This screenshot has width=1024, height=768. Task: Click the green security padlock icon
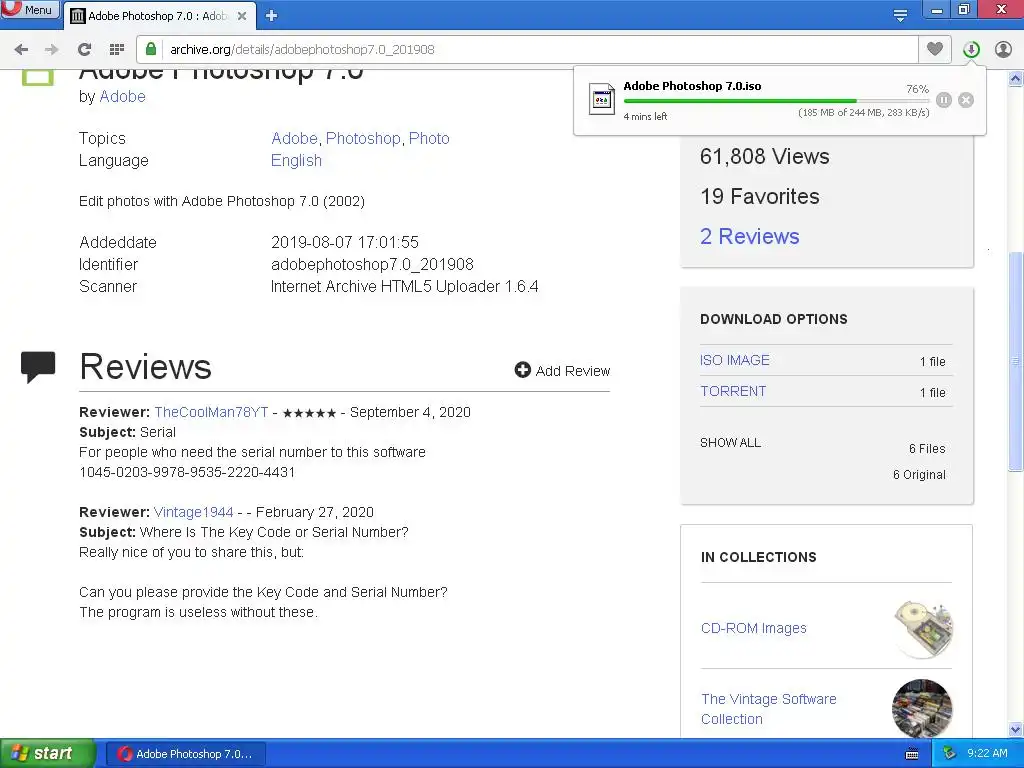[151, 49]
